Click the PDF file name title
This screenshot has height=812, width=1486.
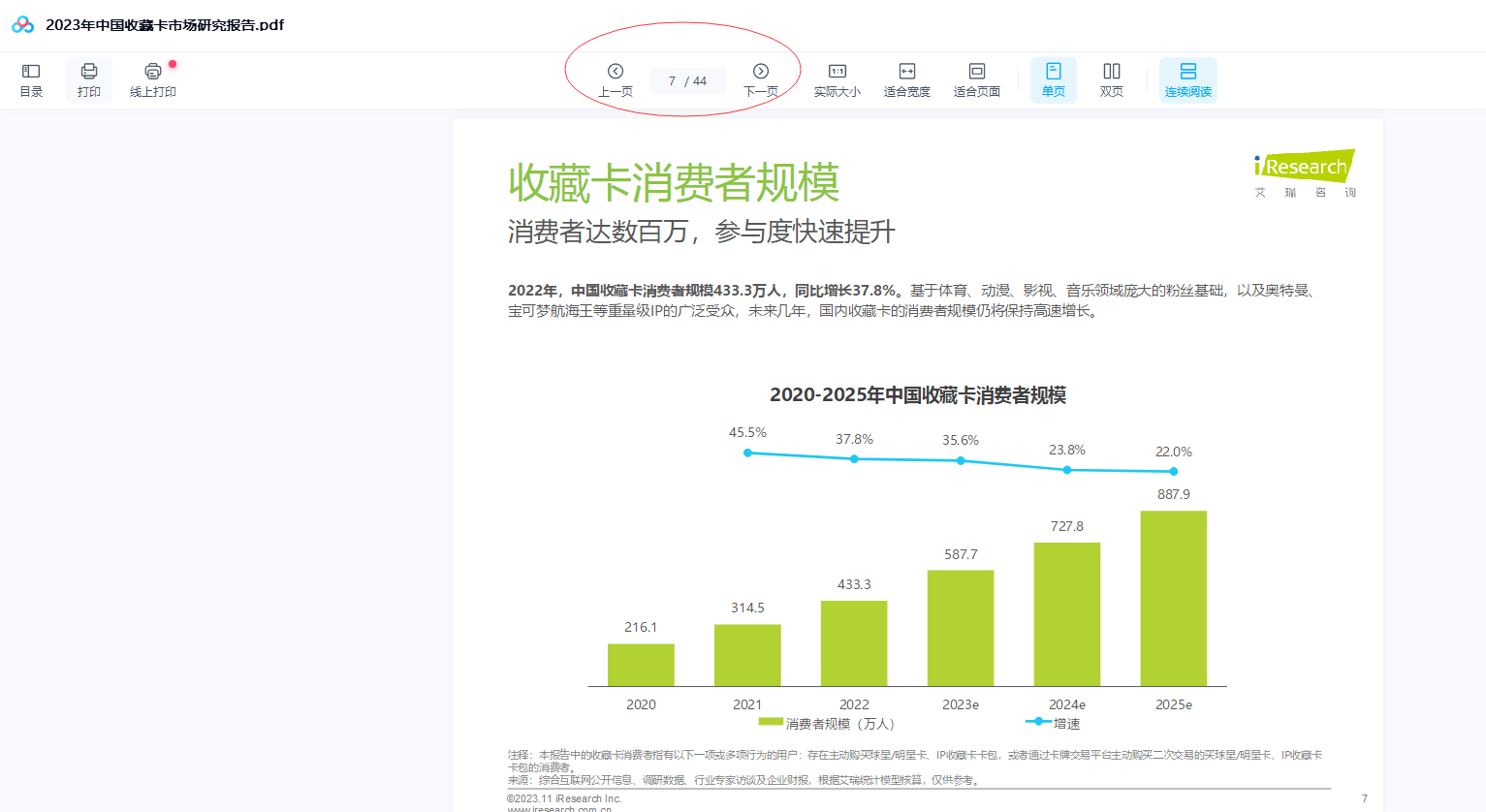tap(165, 25)
